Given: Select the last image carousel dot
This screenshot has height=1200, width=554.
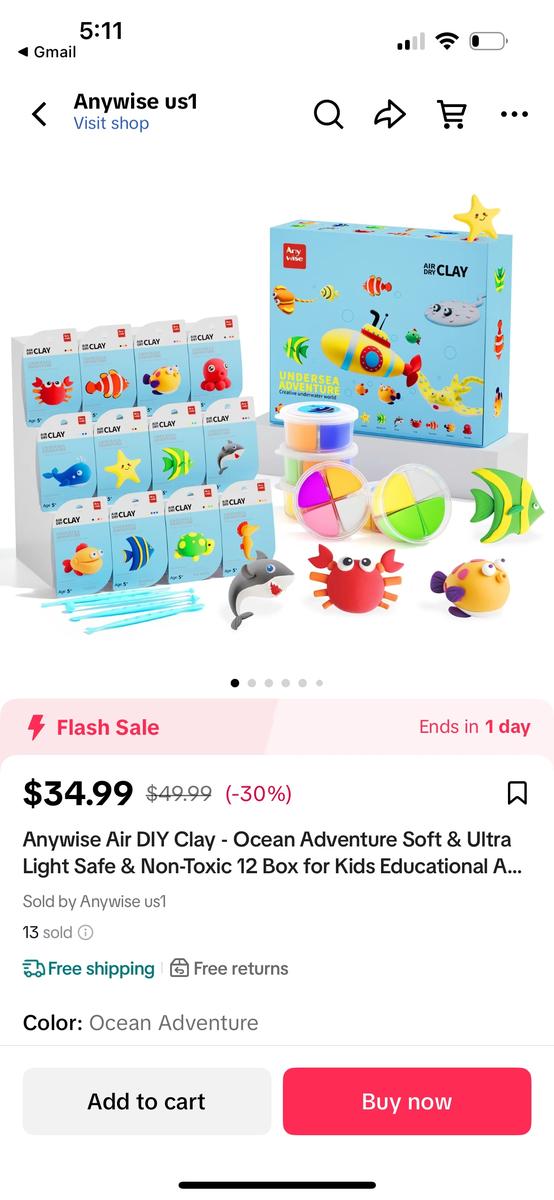Looking at the screenshot, I should (319, 683).
